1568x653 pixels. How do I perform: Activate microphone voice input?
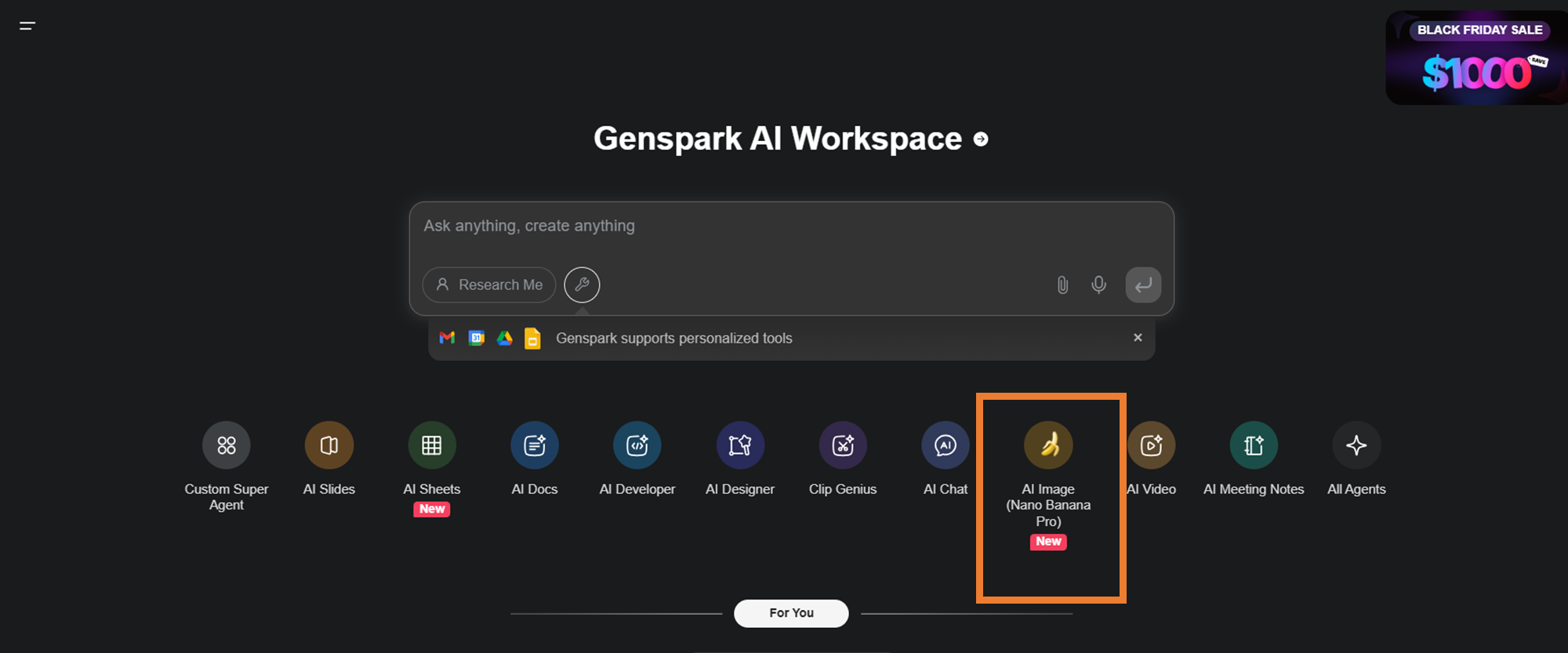click(x=1099, y=285)
